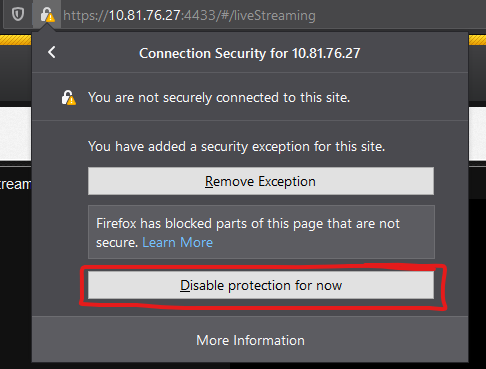
Task: Go back using the panel's left chevron
Action: coord(52,52)
